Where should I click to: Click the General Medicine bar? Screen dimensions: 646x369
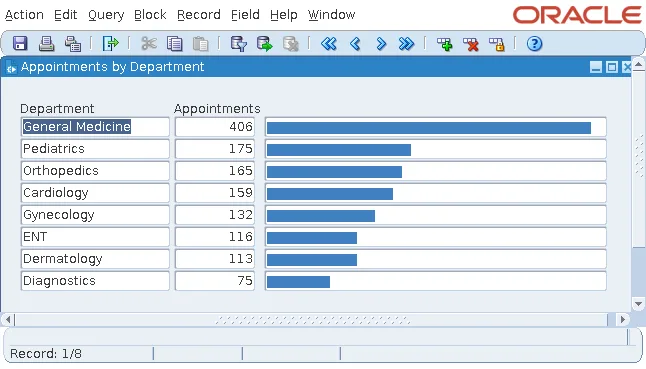(429, 128)
